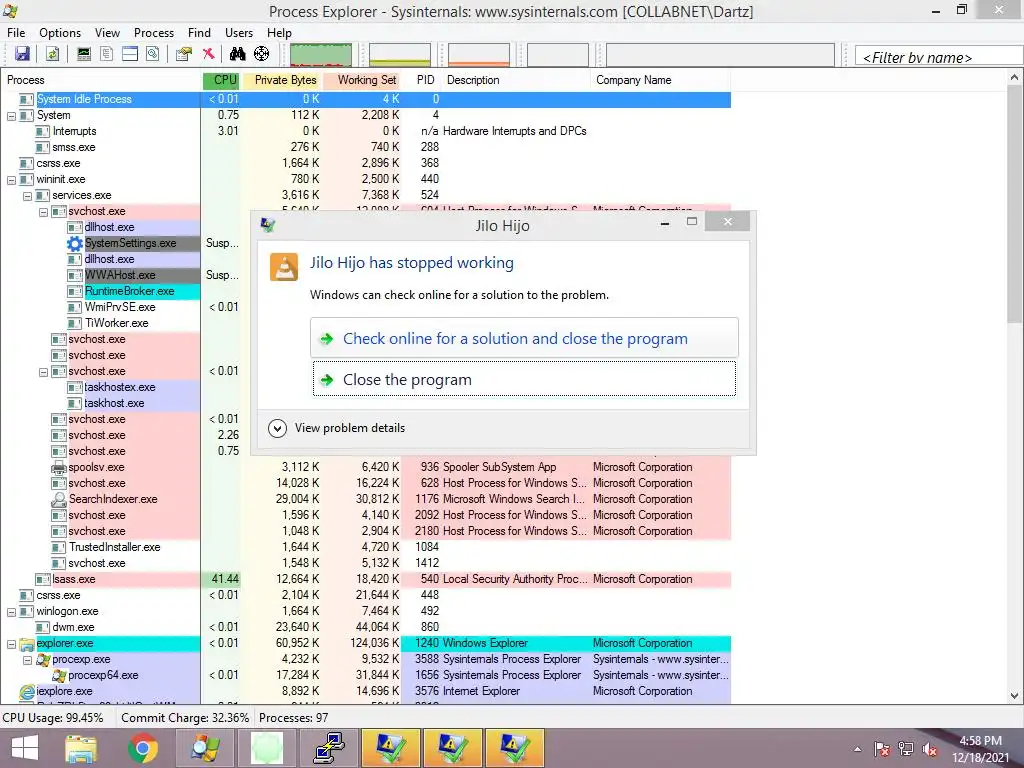1024x768 pixels.
Task: Collapse the wininit.exe tree node
Action: [11, 180]
